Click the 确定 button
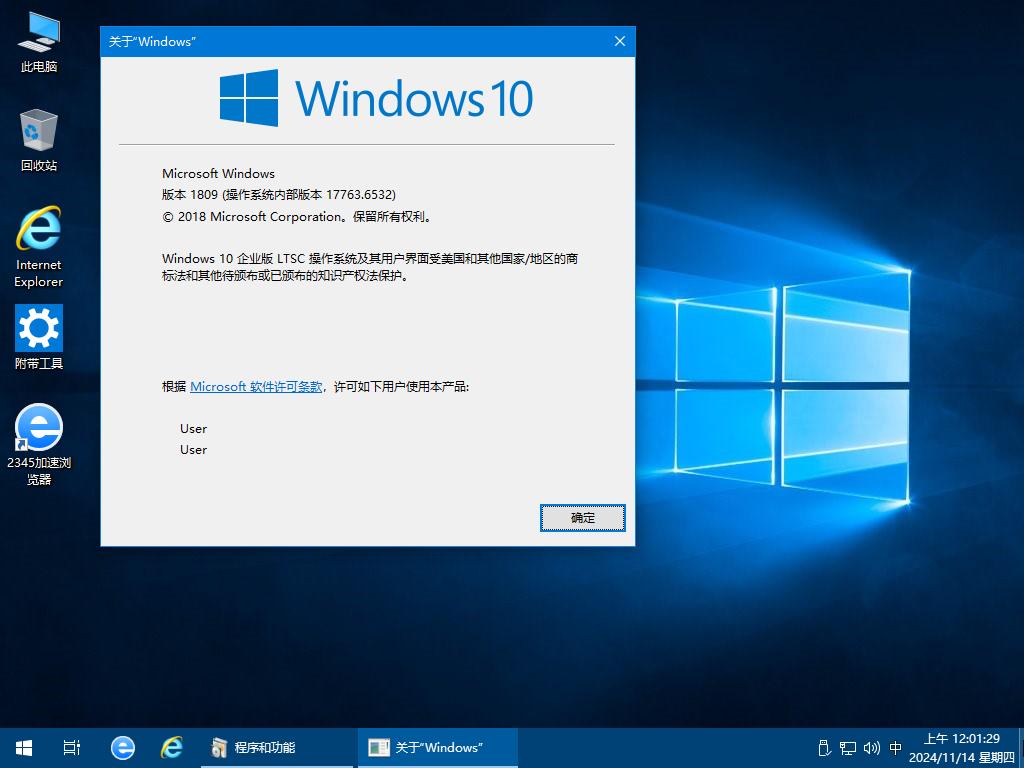 coord(583,518)
